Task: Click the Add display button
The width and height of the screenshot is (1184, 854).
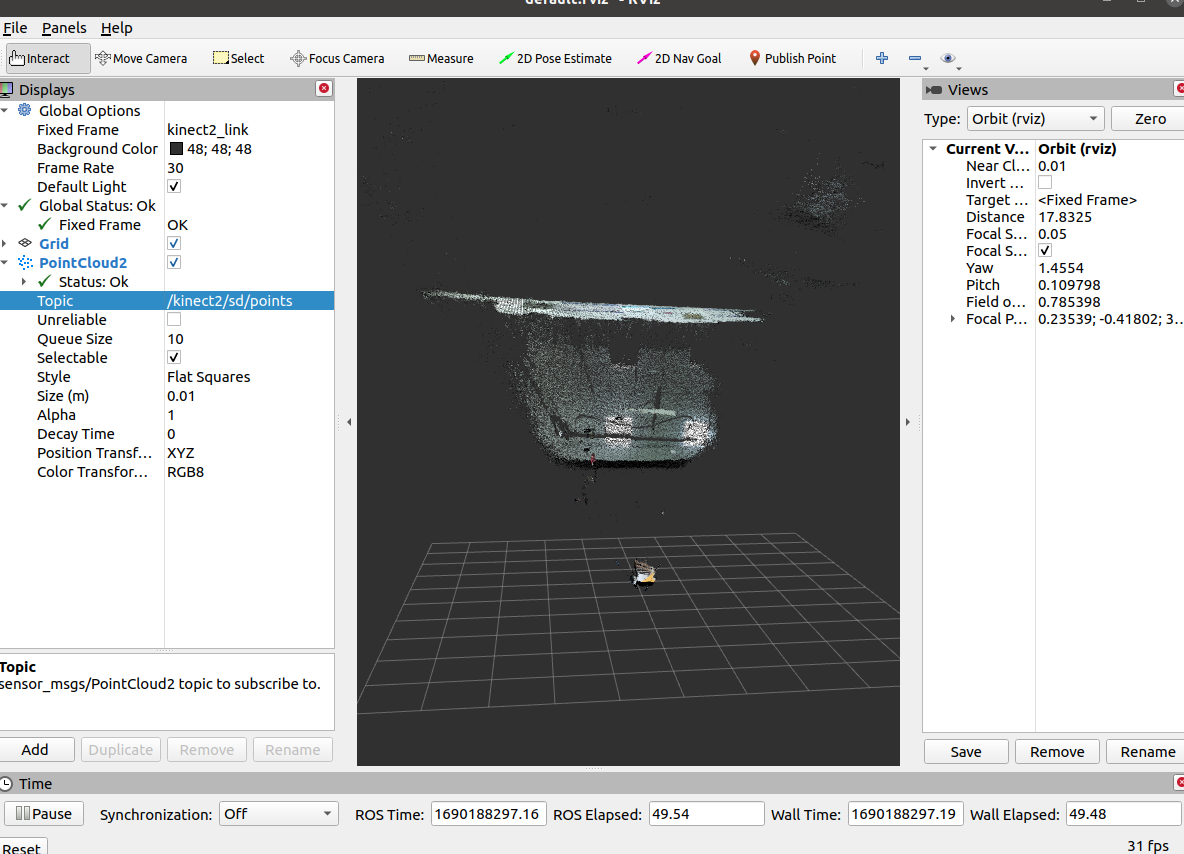Action: (35, 750)
